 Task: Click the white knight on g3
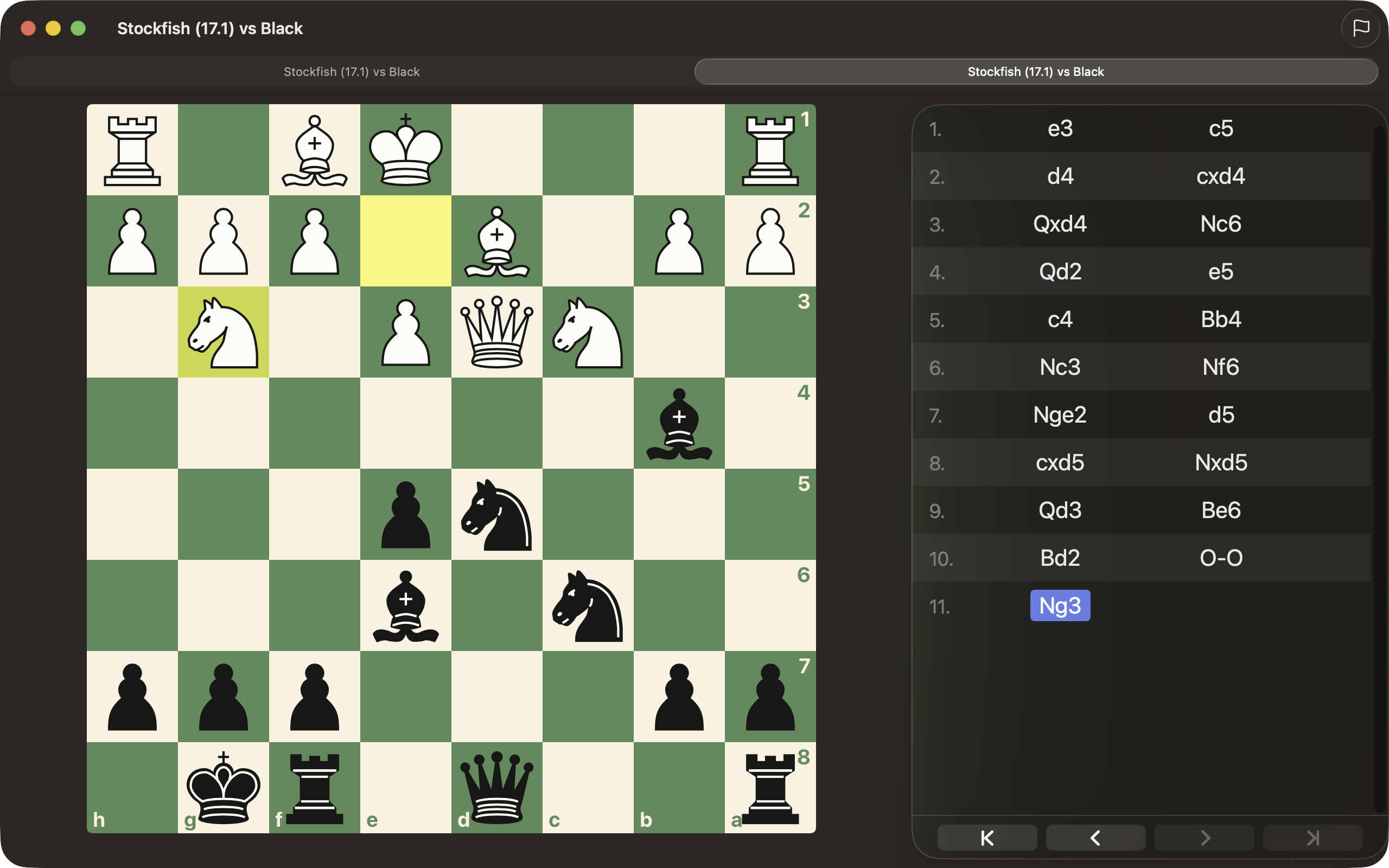click(x=224, y=333)
